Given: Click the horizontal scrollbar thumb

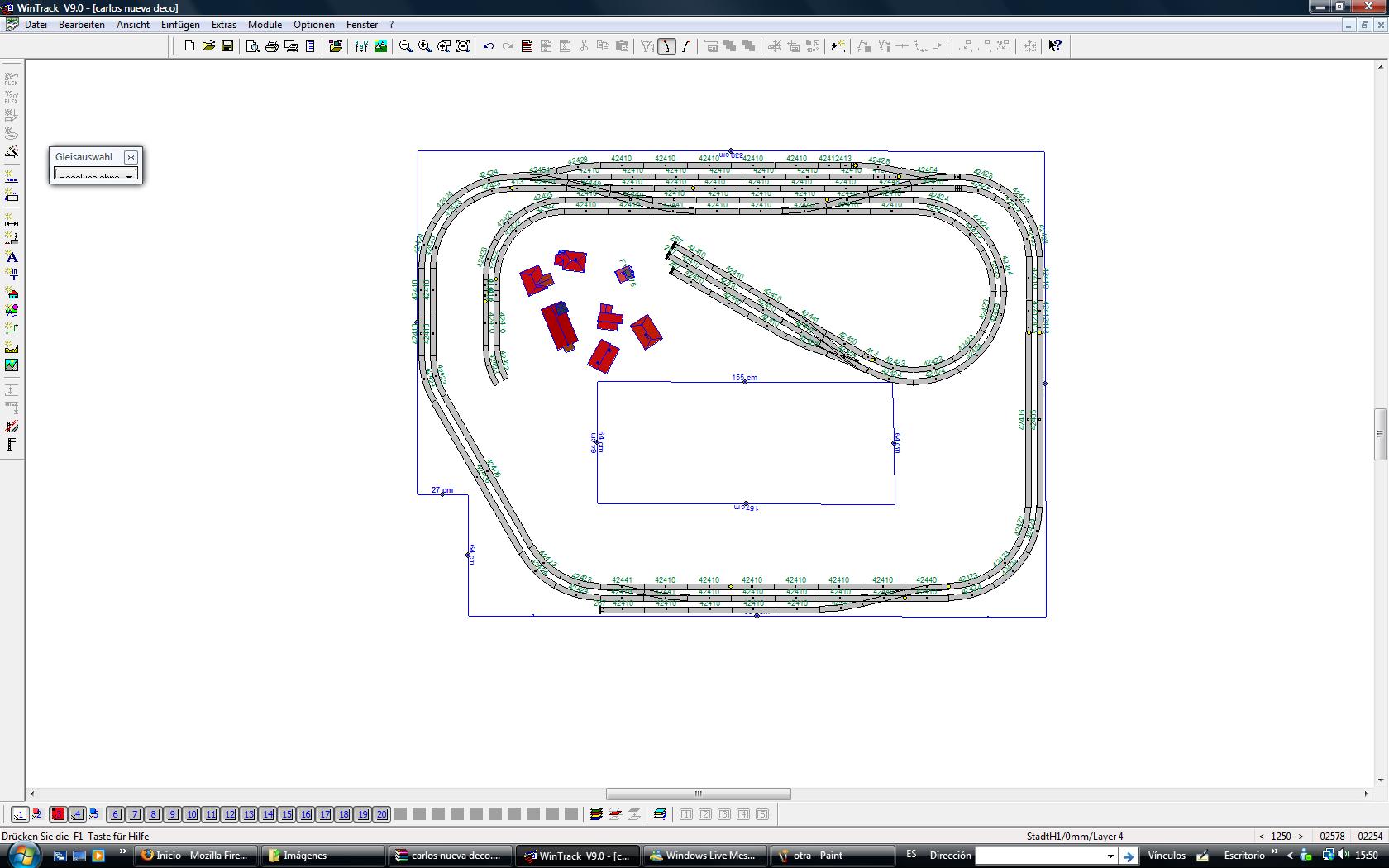Looking at the screenshot, I should pos(699,794).
